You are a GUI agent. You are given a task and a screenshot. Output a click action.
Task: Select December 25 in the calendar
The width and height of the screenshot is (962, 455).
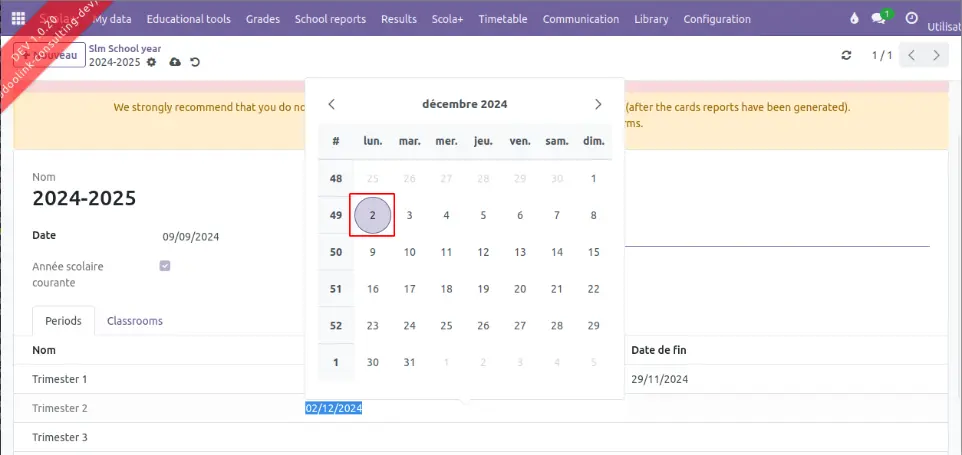point(446,325)
